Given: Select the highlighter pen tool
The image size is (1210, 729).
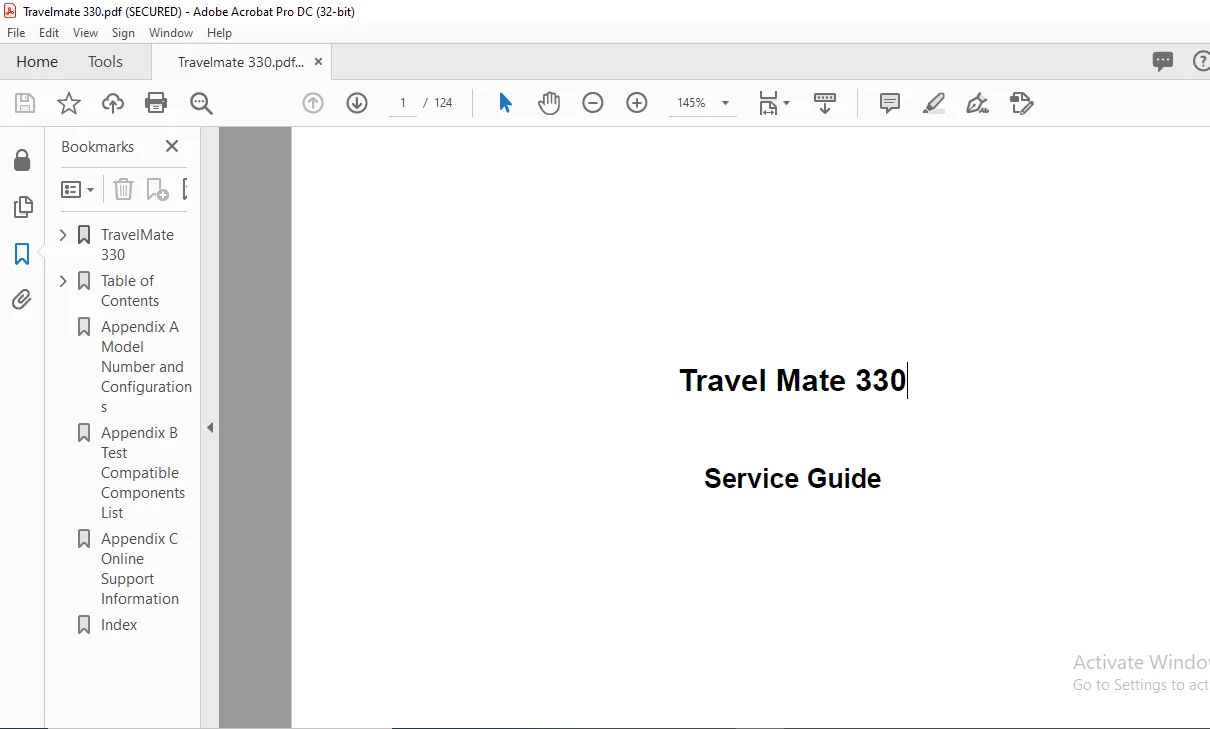Looking at the screenshot, I should point(934,103).
